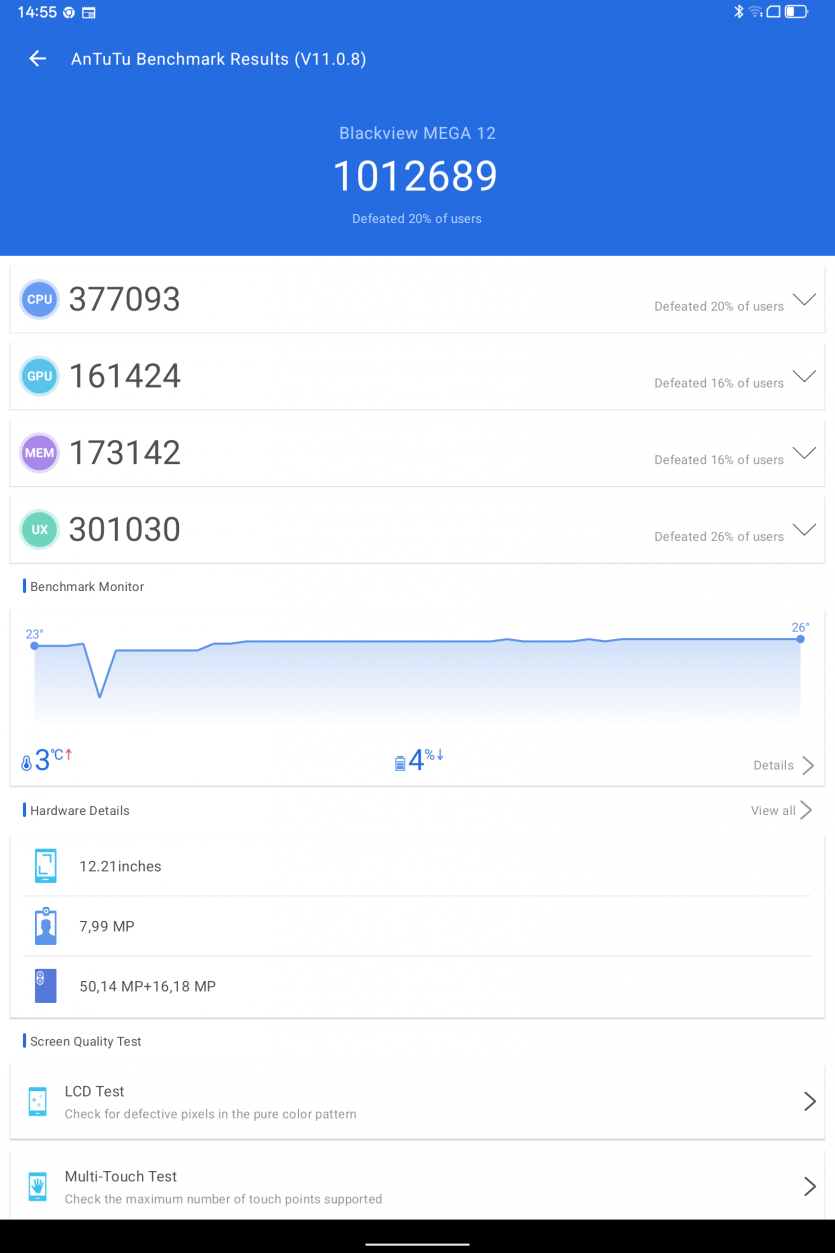Click the screen size hardware icon
Screen dimensions: 835x1253
point(46,866)
